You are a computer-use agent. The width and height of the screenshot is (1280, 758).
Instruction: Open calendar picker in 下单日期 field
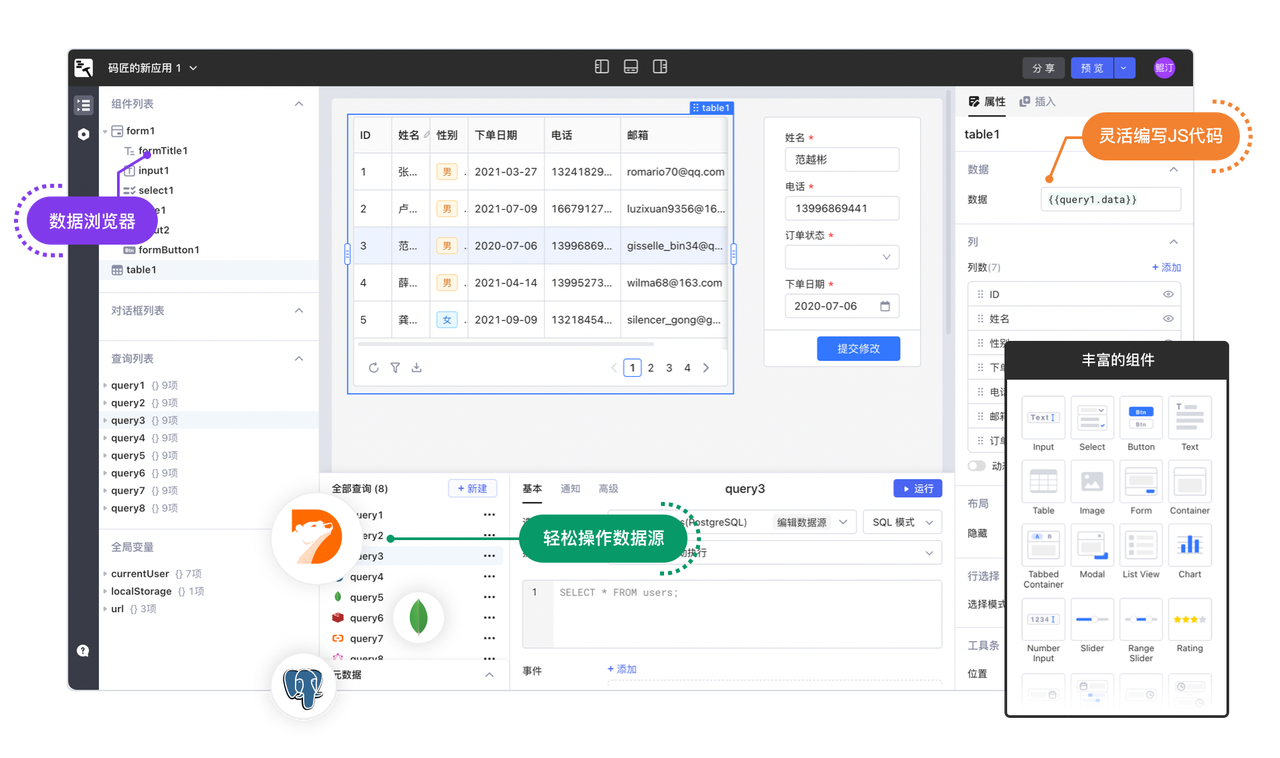click(x=885, y=306)
